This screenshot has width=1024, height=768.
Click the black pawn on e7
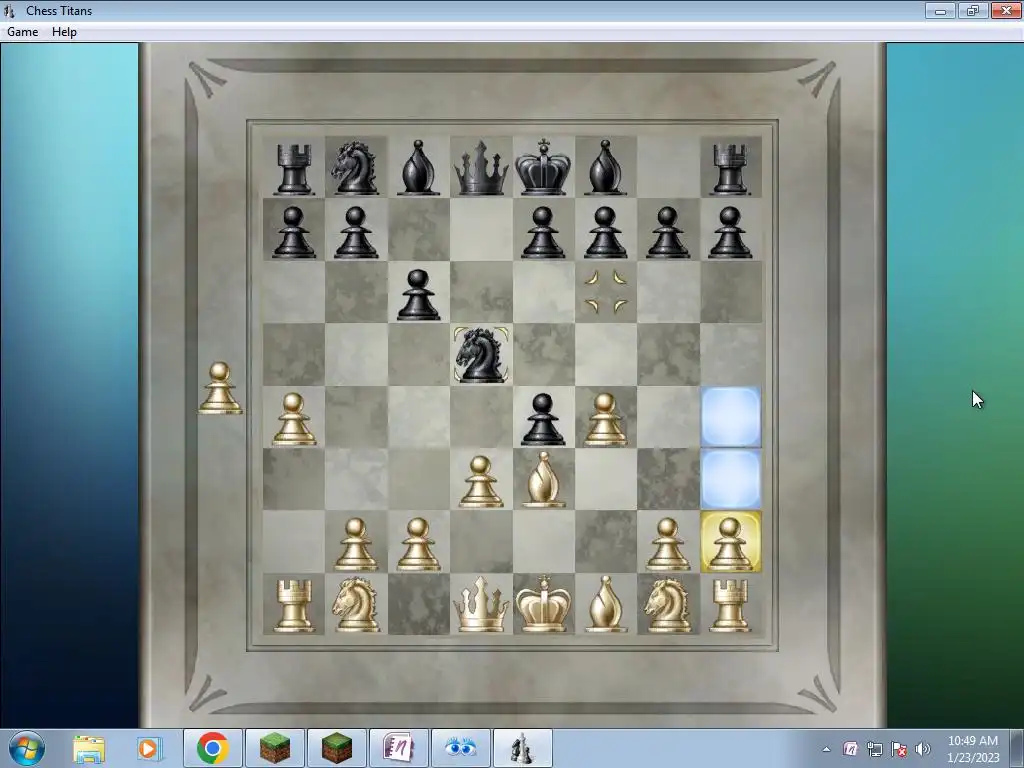543,232
